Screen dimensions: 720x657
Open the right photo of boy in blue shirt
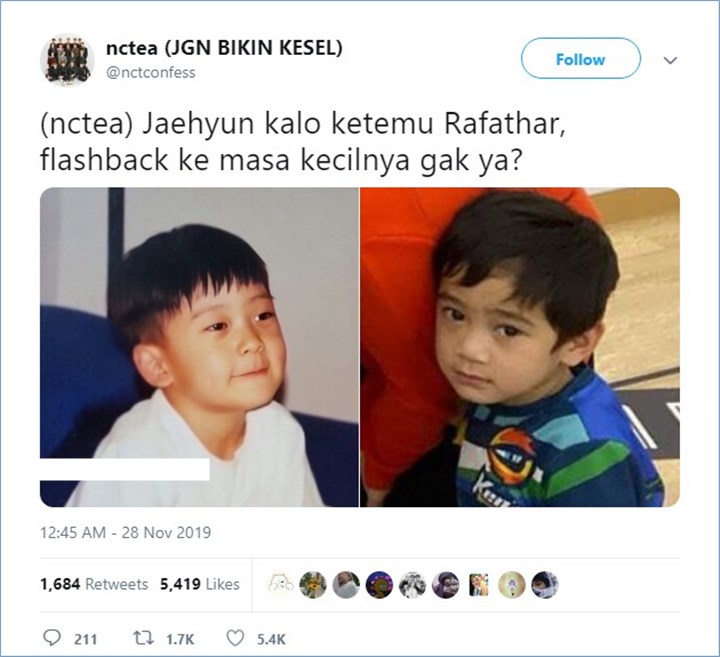click(520, 347)
